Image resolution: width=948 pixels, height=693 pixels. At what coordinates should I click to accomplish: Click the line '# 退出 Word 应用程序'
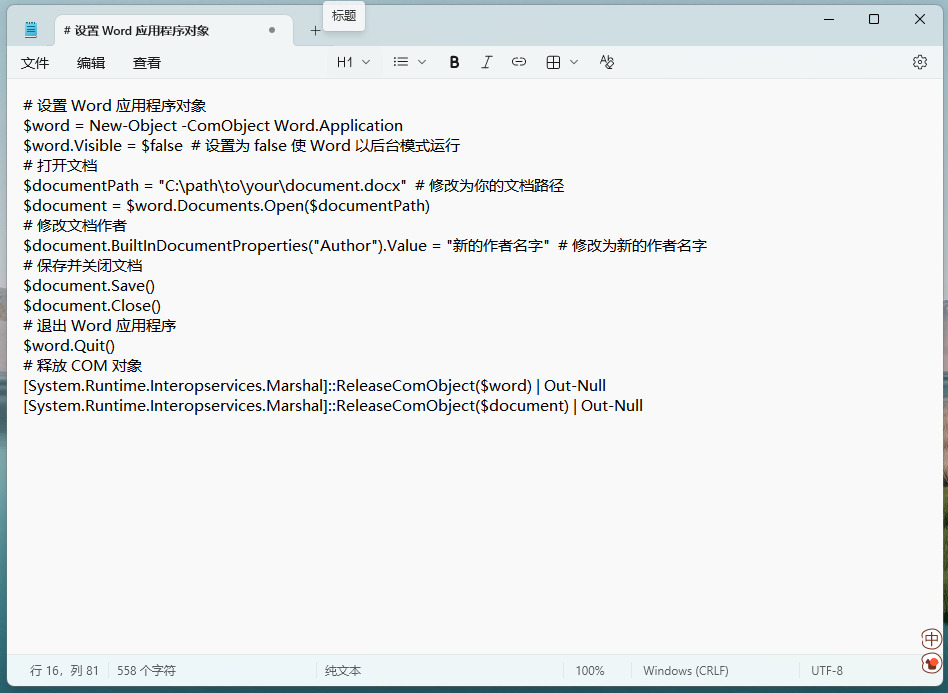coord(100,325)
